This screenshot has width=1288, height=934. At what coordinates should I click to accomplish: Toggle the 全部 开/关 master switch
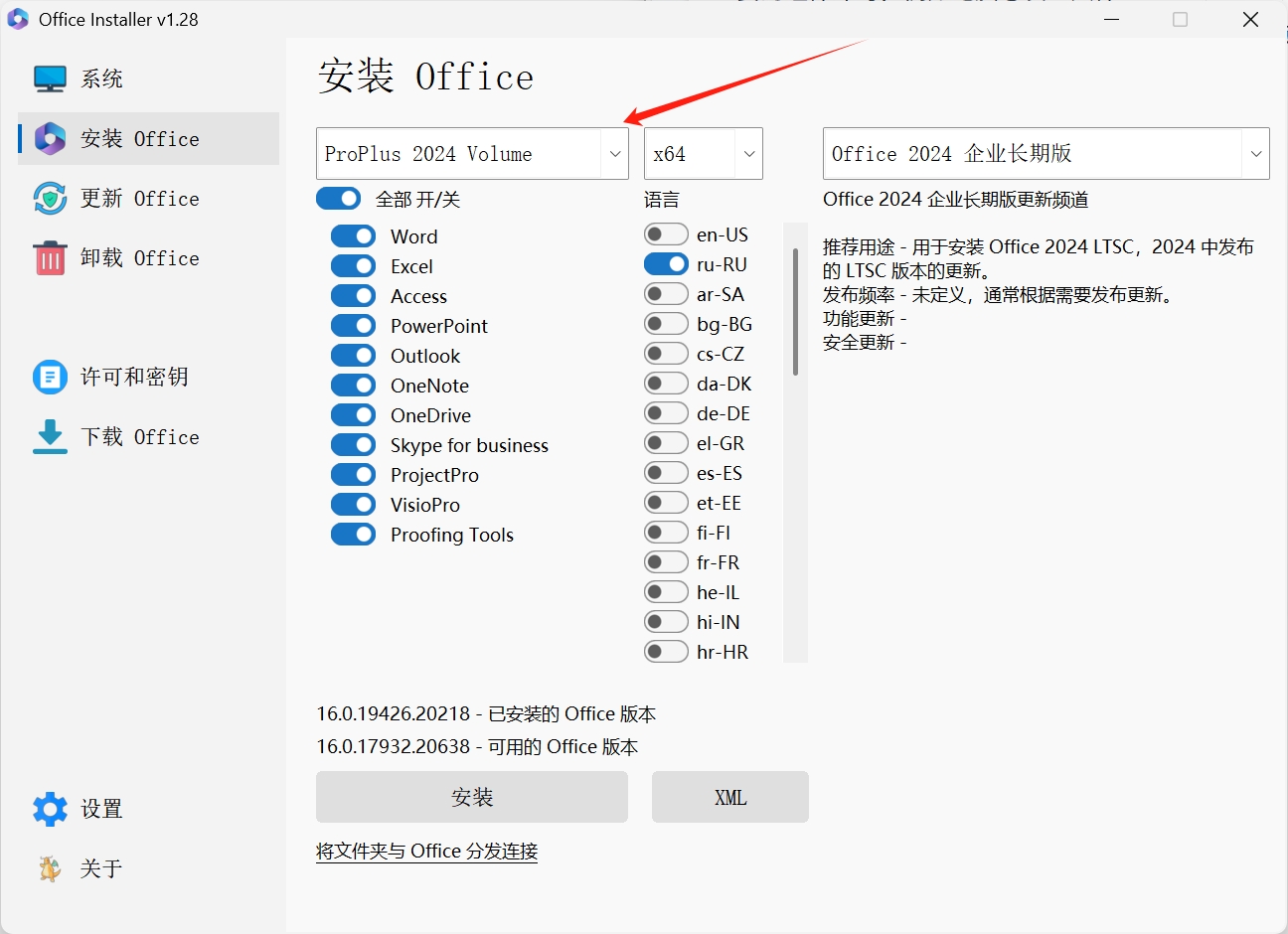(x=338, y=199)
